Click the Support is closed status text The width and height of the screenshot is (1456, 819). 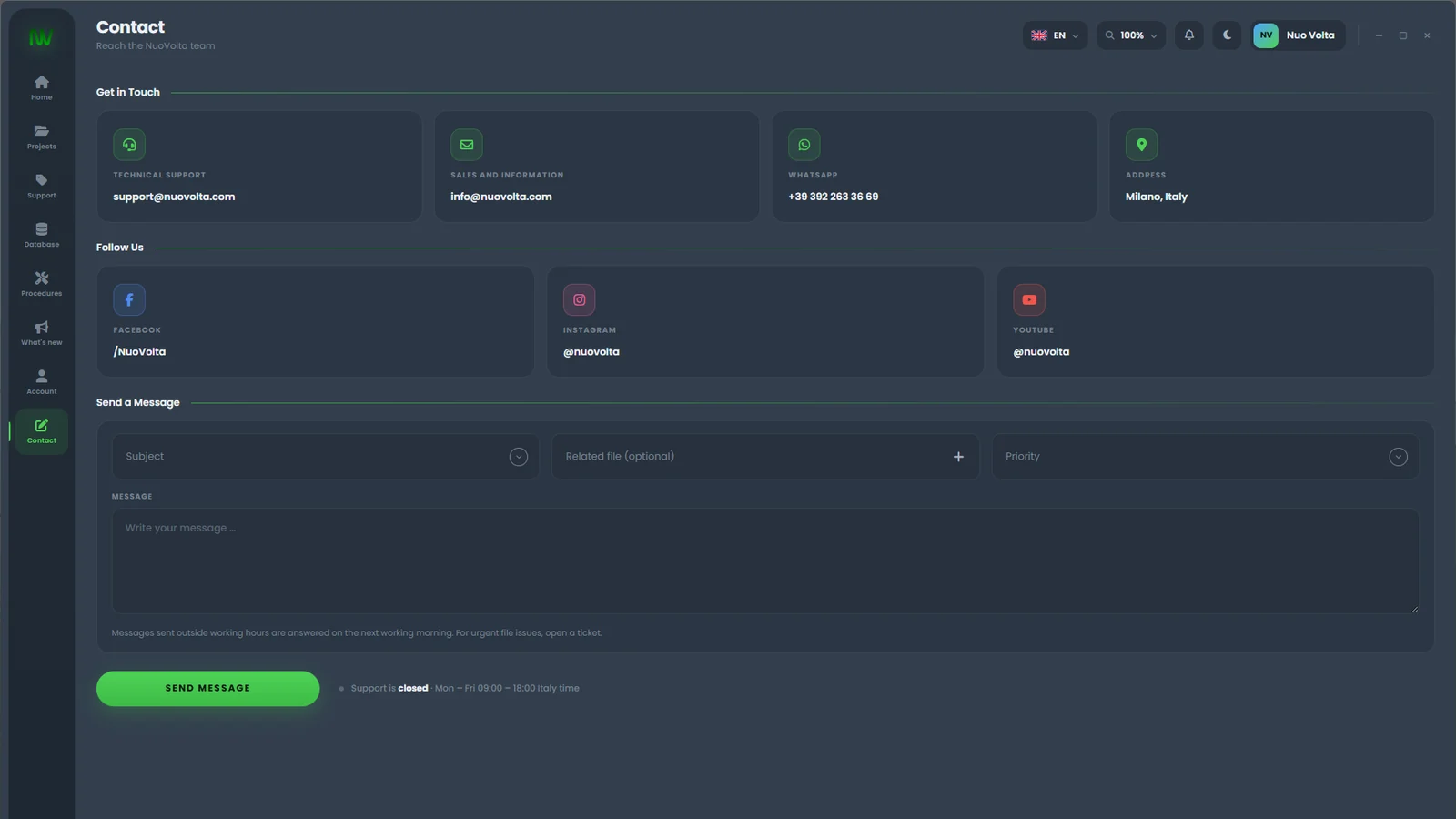389,689
